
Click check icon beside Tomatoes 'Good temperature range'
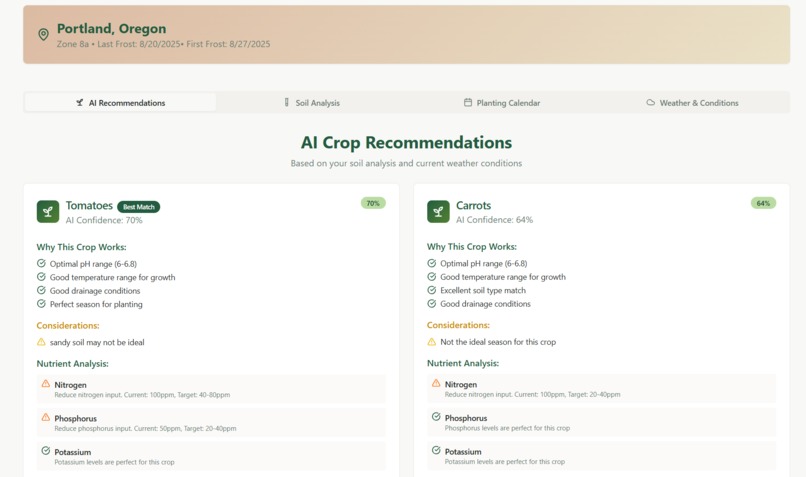(x=41, y=277)
